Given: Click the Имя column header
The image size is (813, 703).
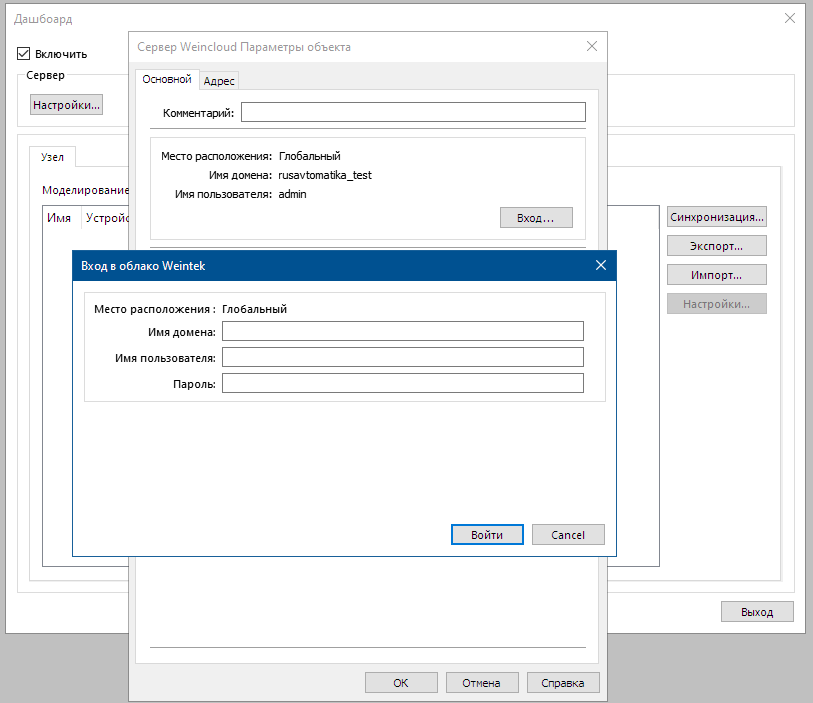Looking at the screenshot, I should pyautogui.click(x=59, y=218).
